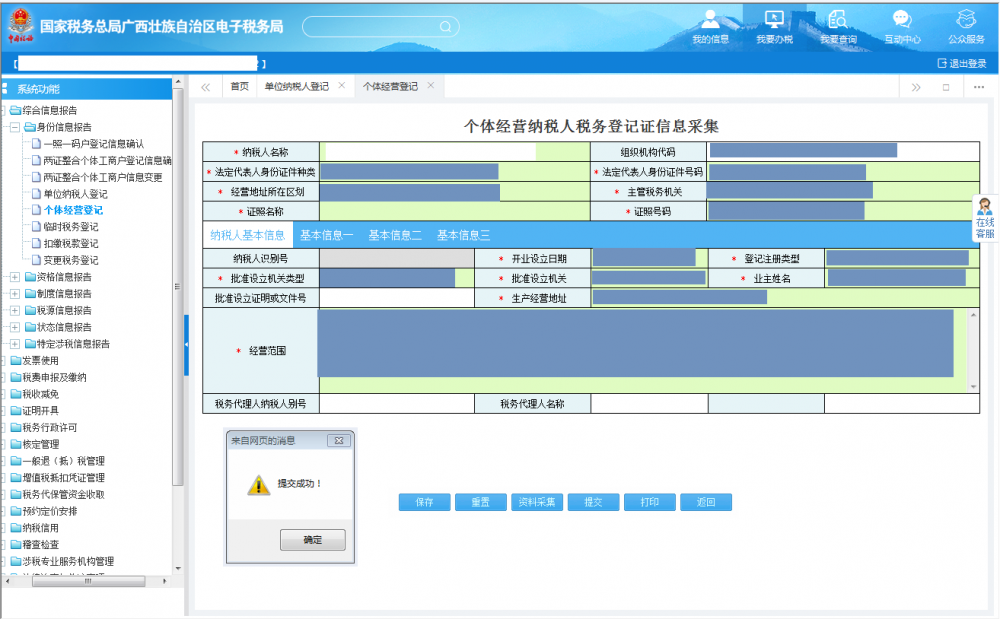Expand the 税源信息报告 node

(15, 310)
